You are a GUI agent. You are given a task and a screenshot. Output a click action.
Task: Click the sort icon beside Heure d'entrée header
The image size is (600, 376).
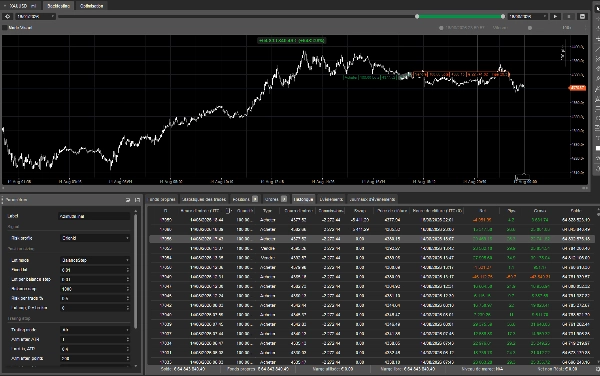click(228, 211)
